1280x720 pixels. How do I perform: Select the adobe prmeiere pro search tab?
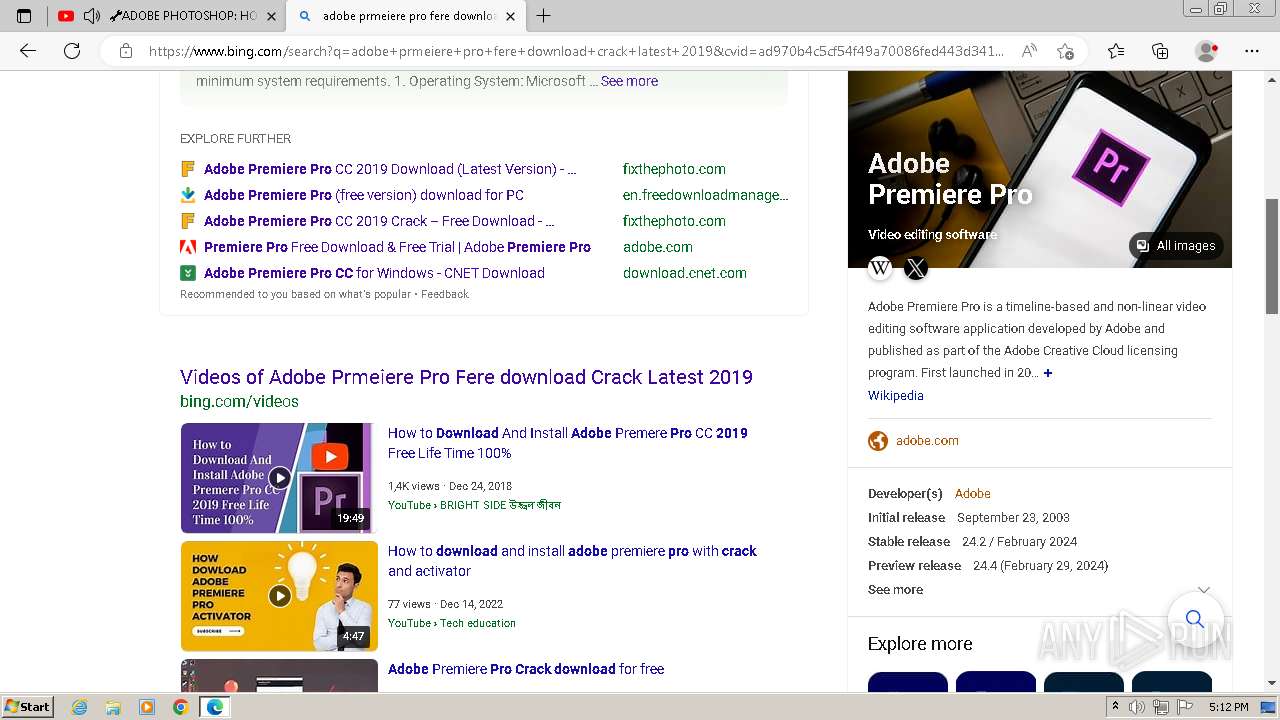point(406,16)
